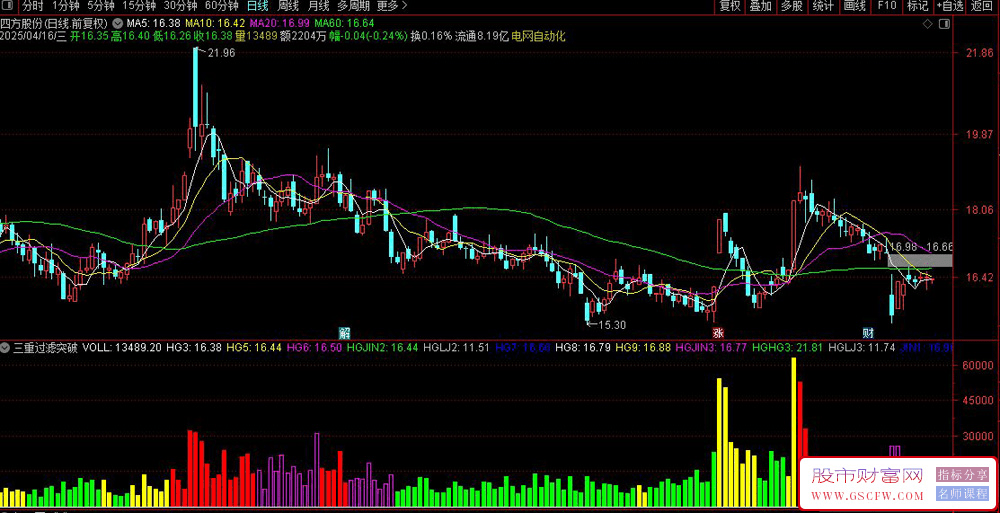
Task: Open the 更多 periods expander
Action: (x=392, y=6)
